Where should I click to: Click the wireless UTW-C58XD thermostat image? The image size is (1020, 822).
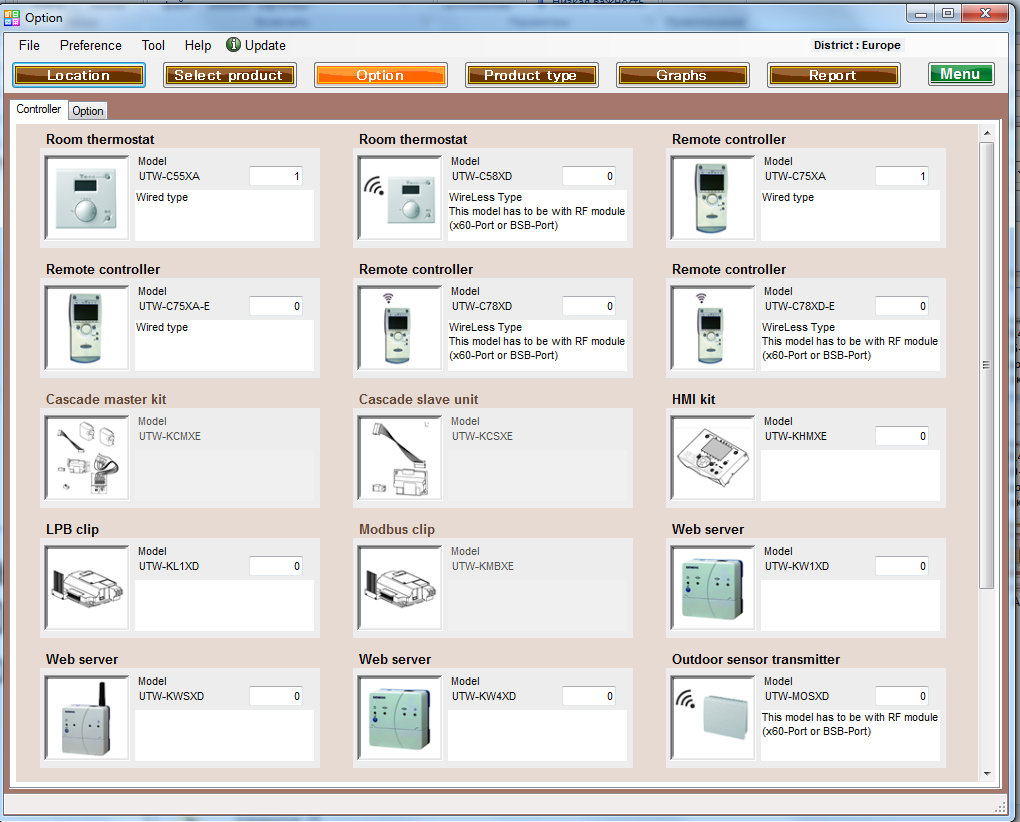tap(400, 198)
